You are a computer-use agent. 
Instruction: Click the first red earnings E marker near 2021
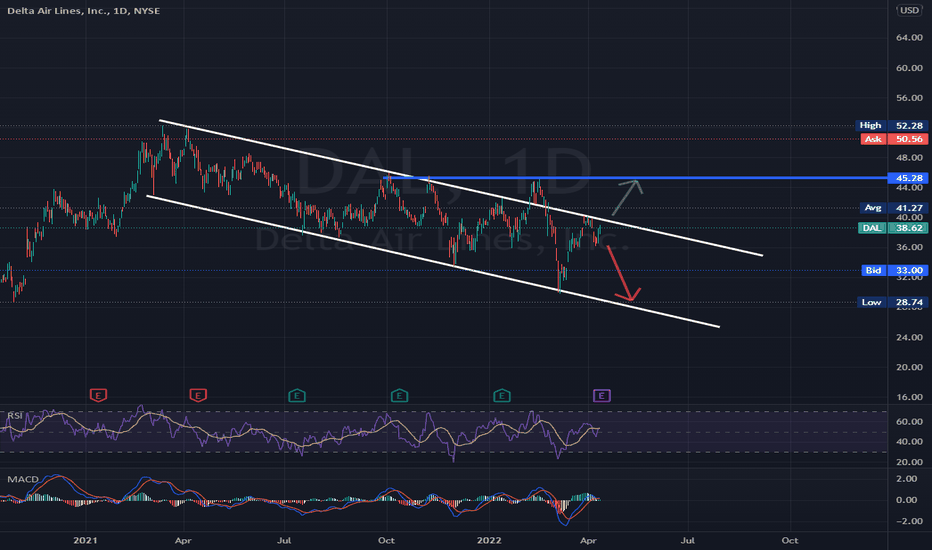pos(99,395)
